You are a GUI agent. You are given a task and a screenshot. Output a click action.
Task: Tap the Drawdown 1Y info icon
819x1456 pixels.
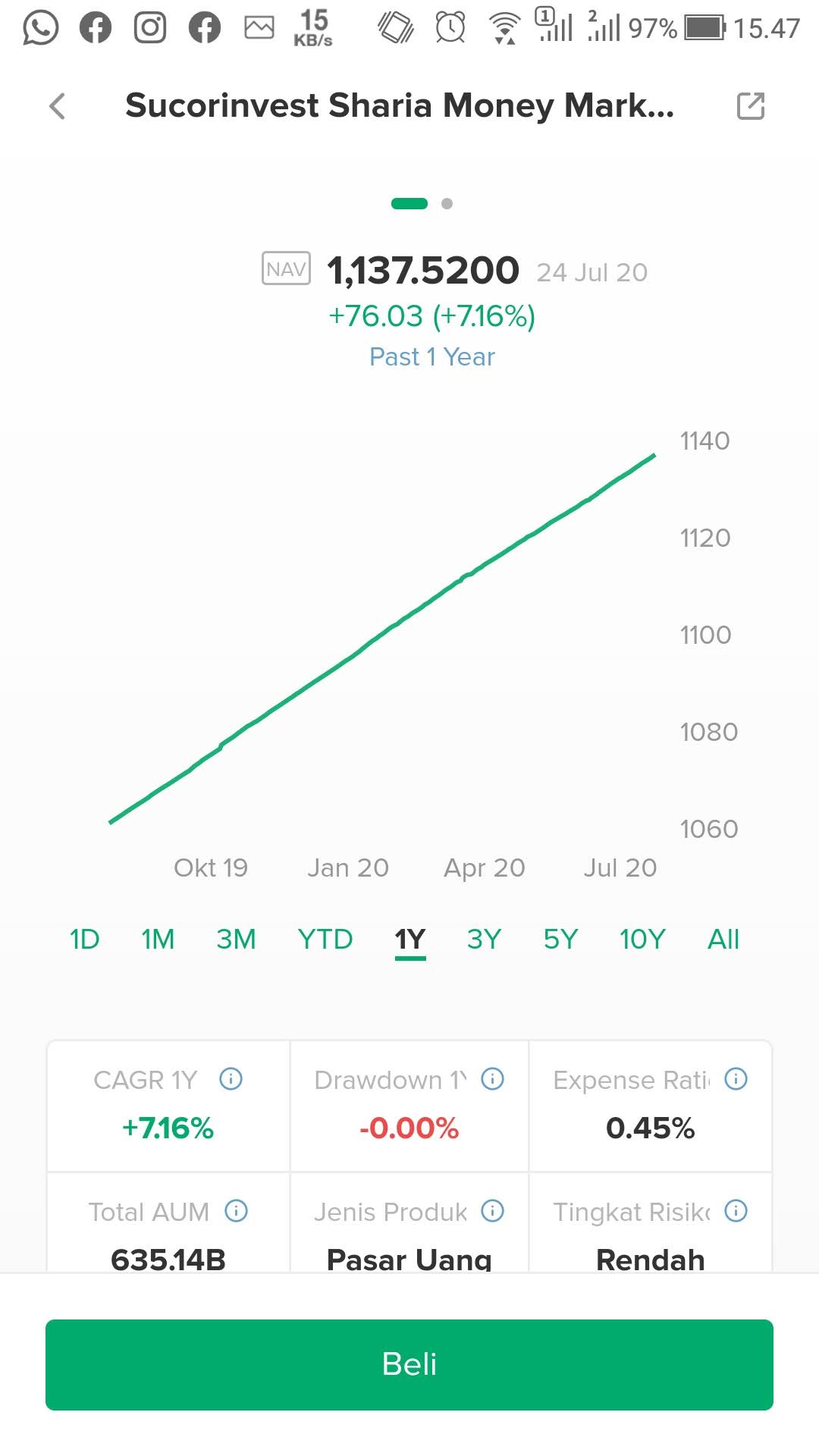[493, 1078]
